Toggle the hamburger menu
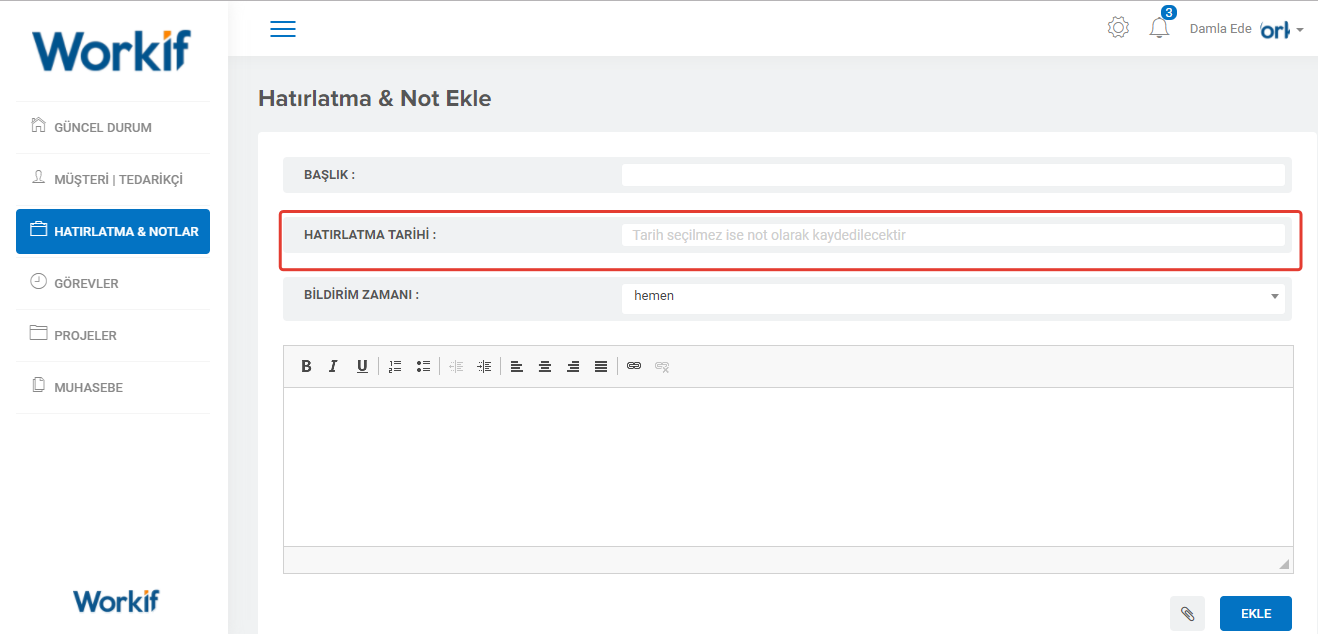 click(x=283, y=29)
